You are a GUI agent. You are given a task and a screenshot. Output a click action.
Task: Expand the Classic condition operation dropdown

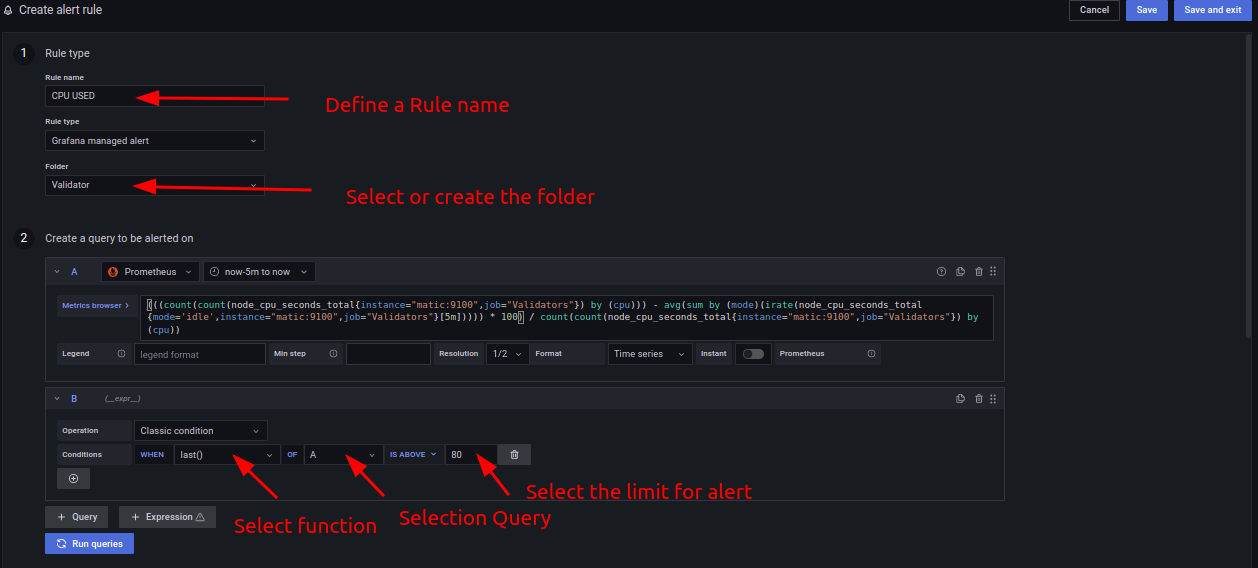click(200, 431)
